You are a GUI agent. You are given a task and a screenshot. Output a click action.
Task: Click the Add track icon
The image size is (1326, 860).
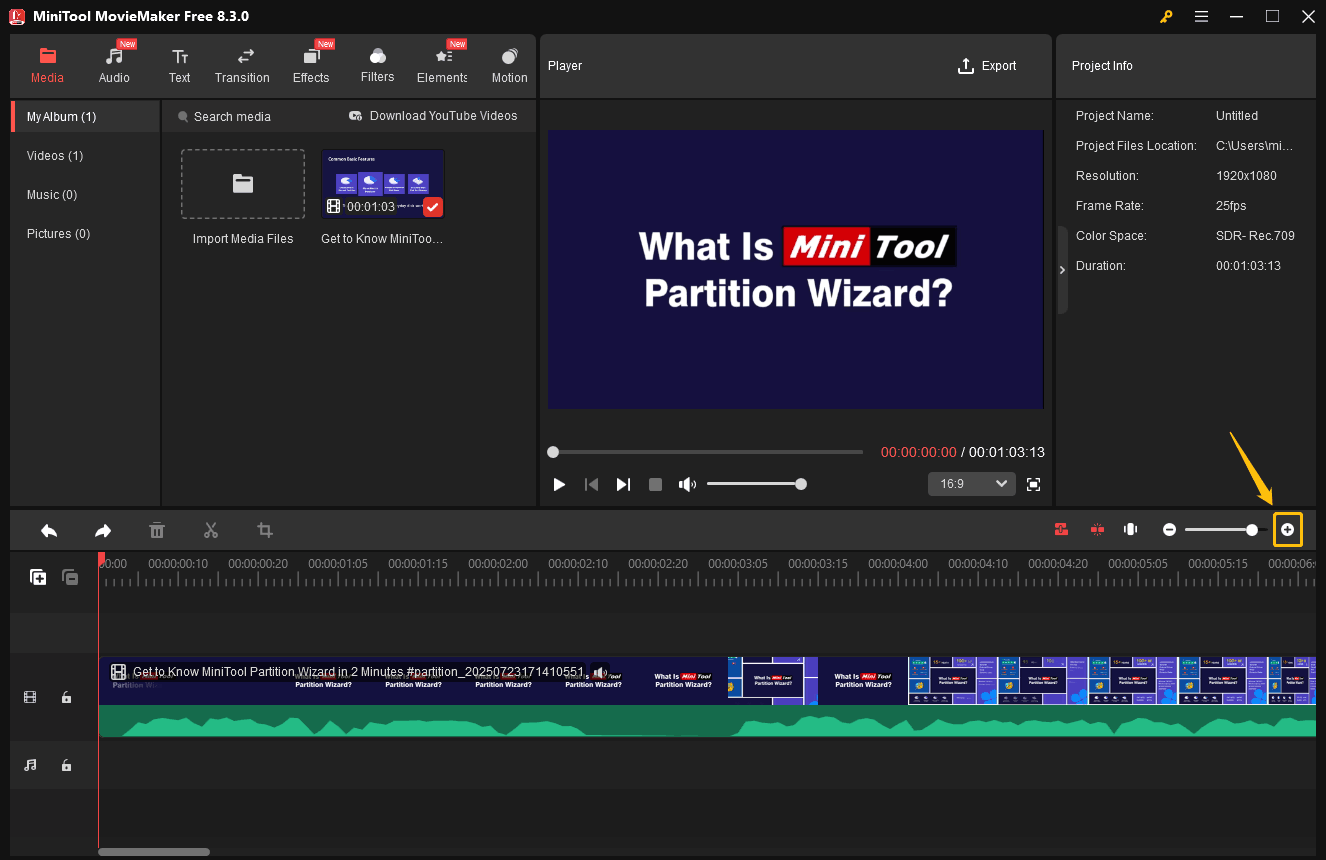(x=38, y=577)
